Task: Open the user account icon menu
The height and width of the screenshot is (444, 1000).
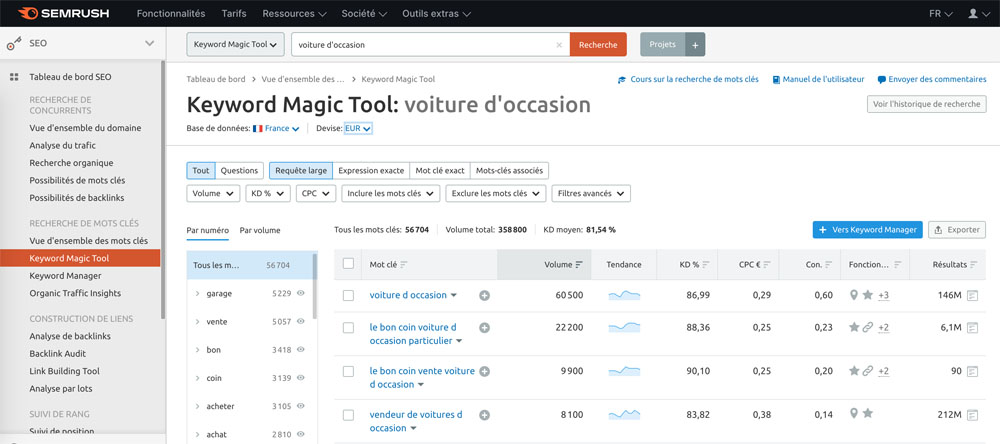Action: coord(978,13)
